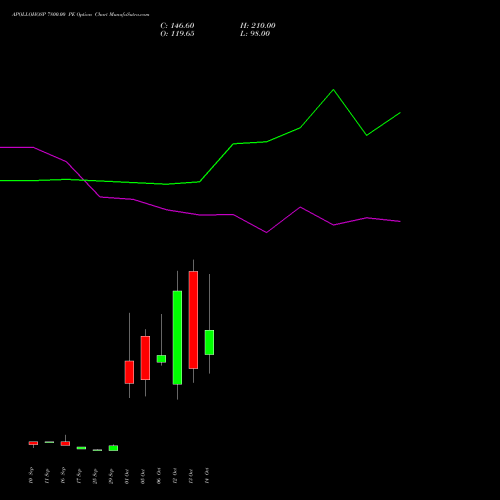Select the tallest red candlestick body

click(x=193, y=320)
